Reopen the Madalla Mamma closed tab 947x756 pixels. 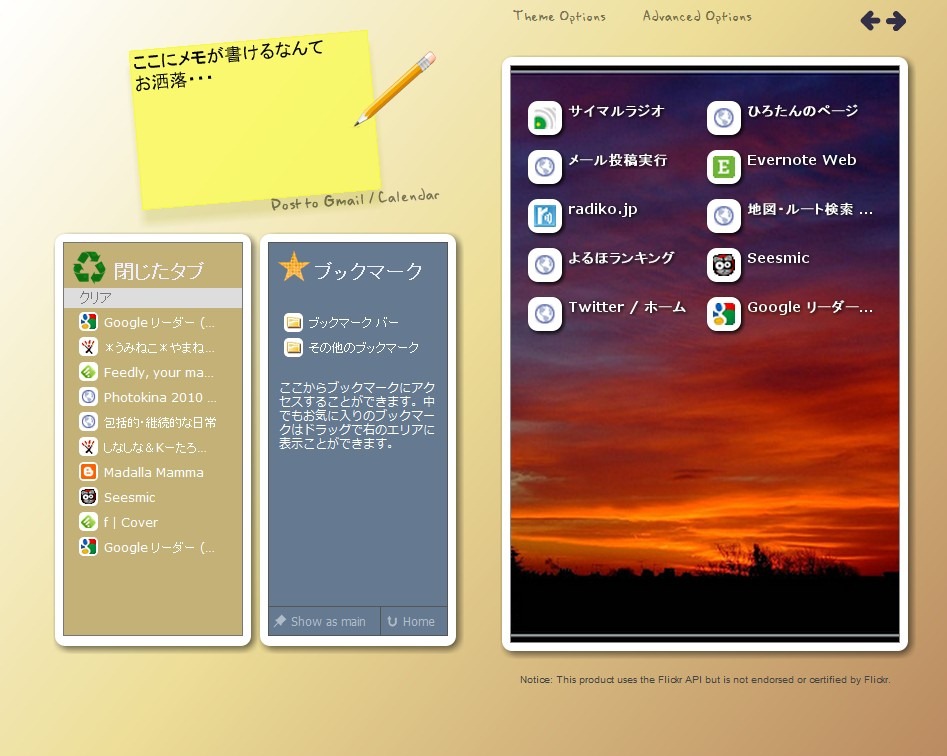pyautogui.click(x=153, y=473)
